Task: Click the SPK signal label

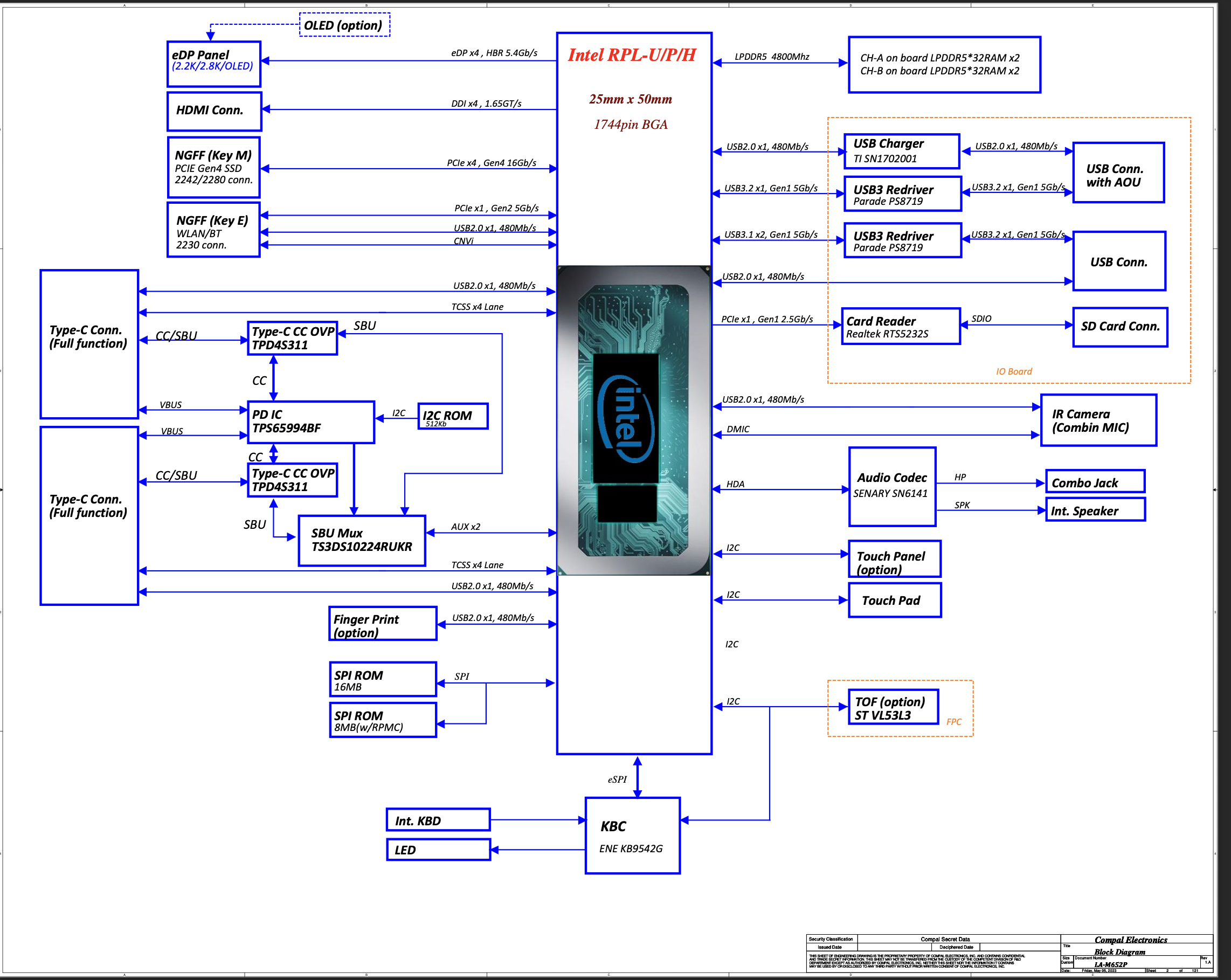Action: pyautogui.click(x=962, y=505)
